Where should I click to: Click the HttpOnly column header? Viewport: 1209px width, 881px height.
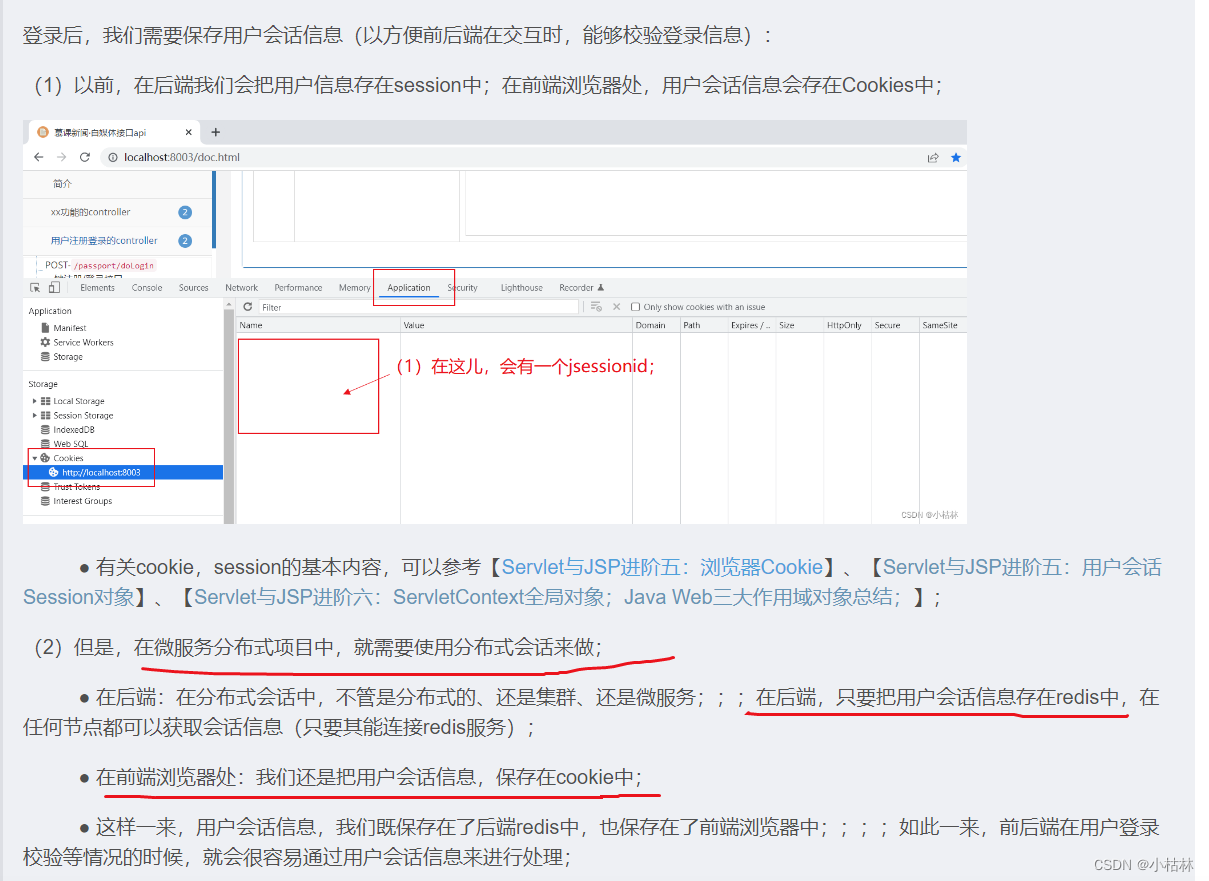pos(846,325)
